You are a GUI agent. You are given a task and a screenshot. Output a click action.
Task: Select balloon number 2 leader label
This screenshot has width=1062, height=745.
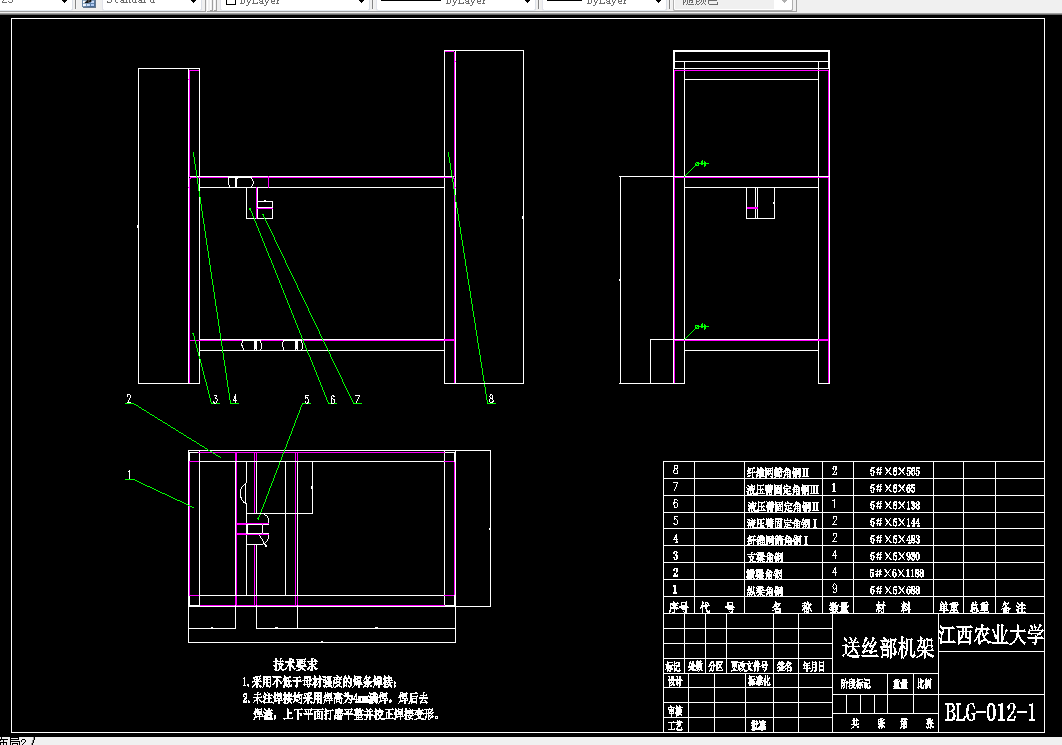[x=129, y=399]
